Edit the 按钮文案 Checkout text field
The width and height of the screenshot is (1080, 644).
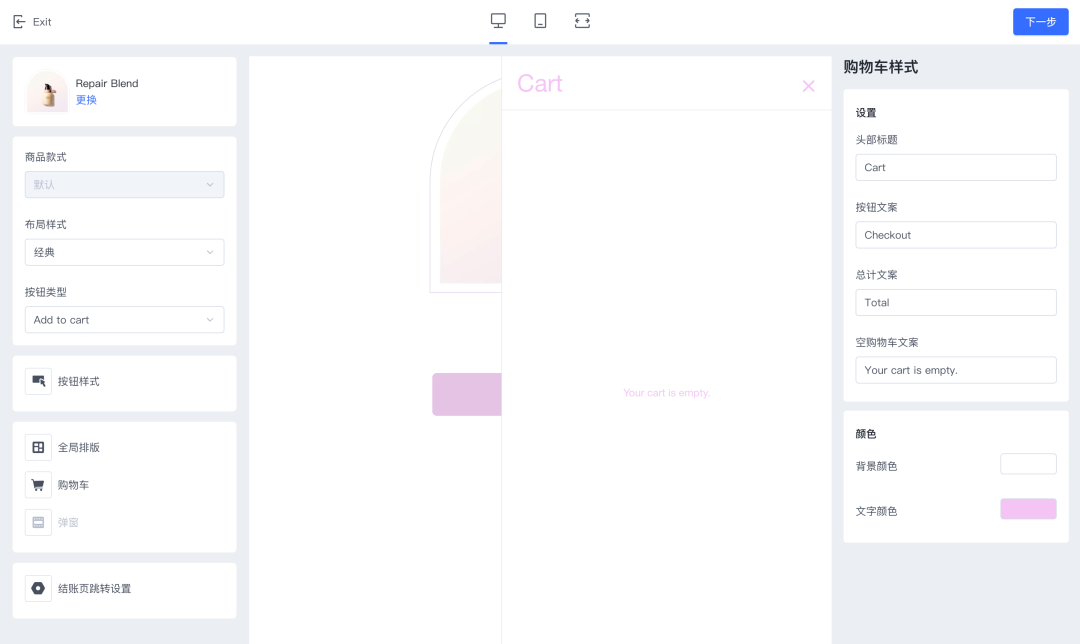click(x=955, y=235)
